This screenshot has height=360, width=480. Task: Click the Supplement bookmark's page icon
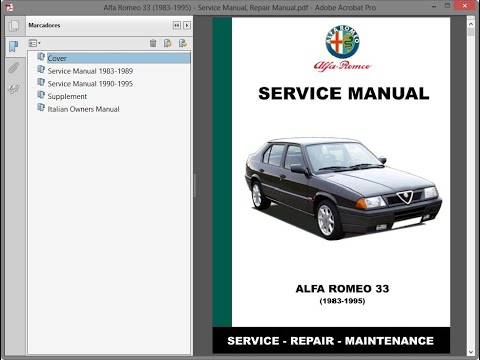(41, 95)
